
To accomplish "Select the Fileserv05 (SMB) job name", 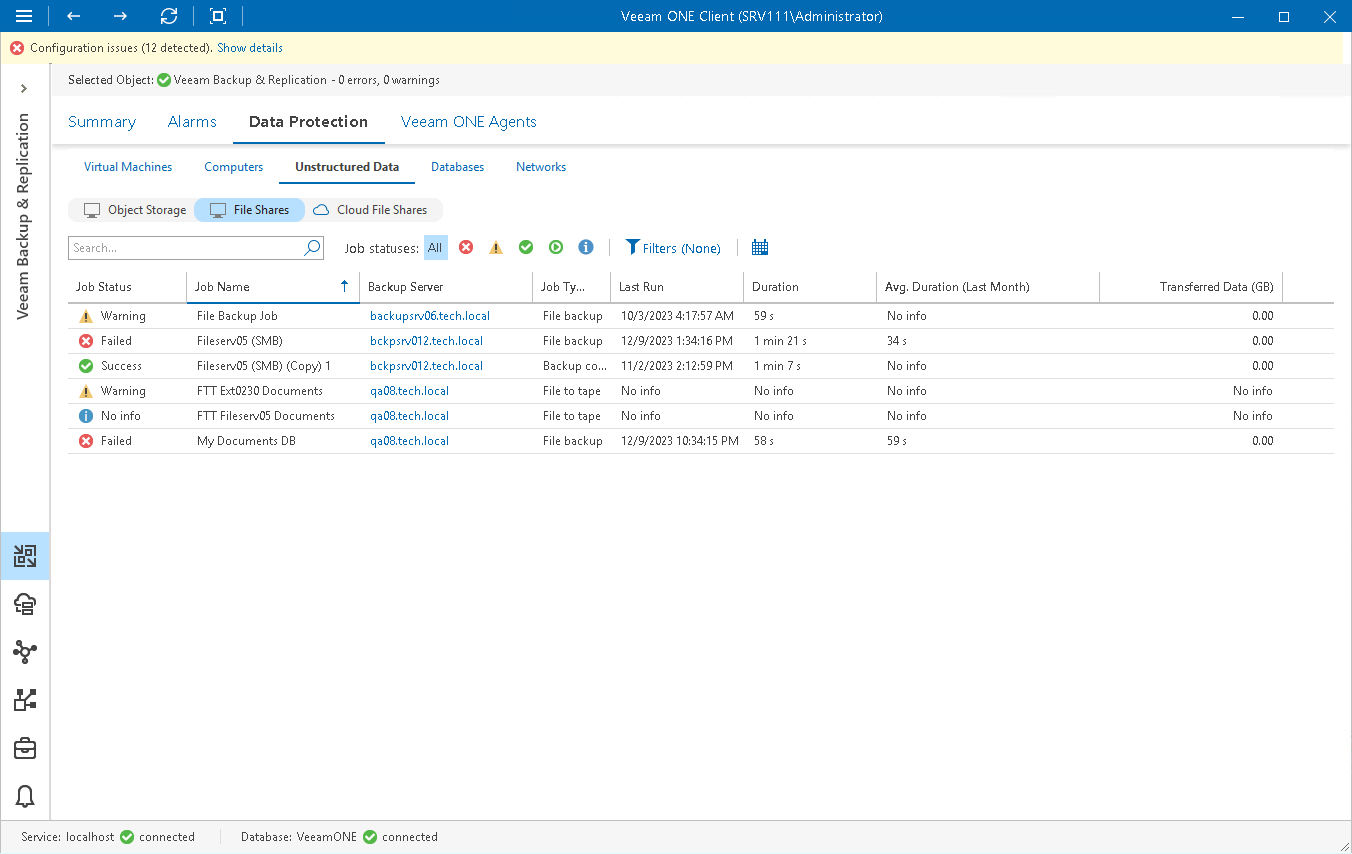I will coord(239,341).
